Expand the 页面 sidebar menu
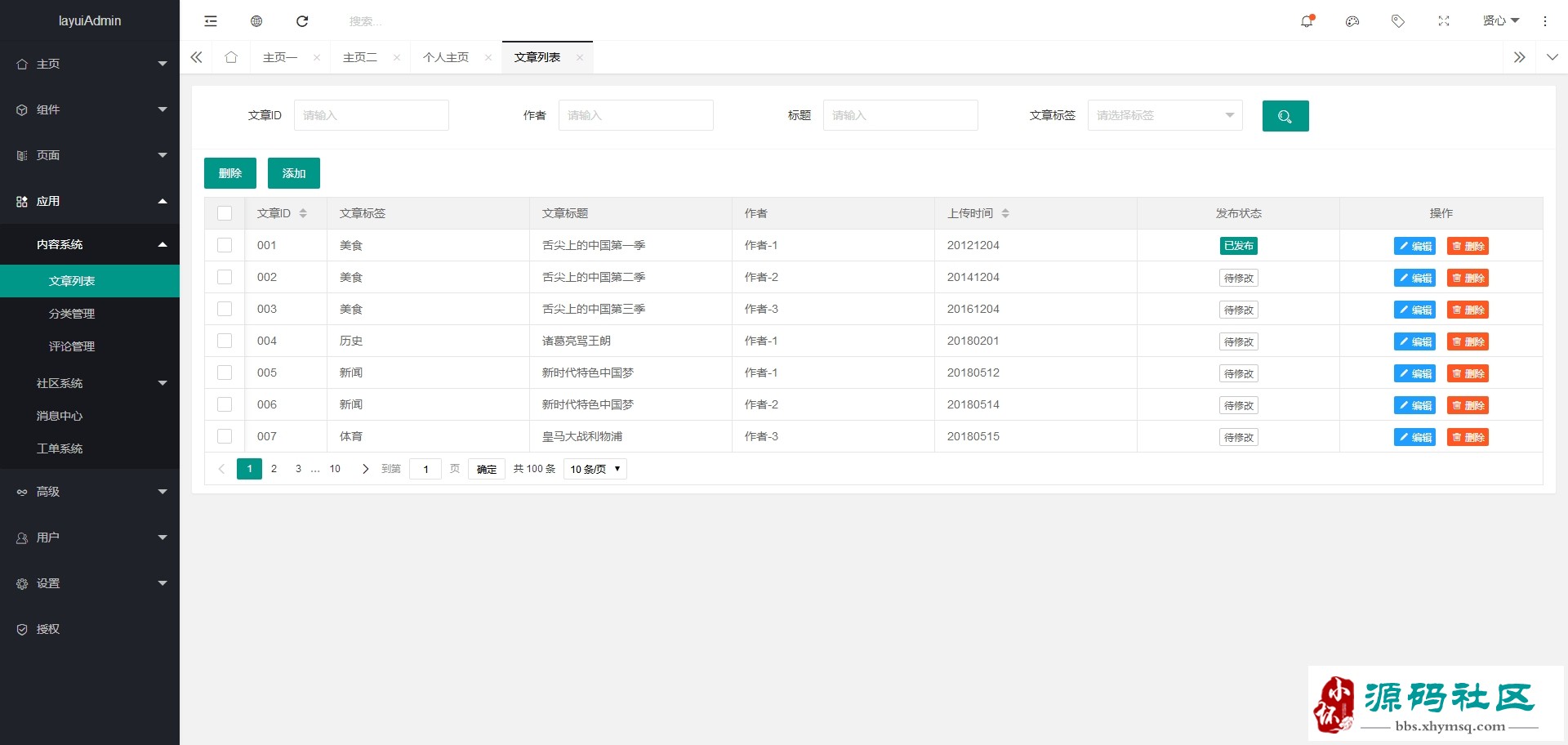Image resolution: width=1568 pixels, height=745 pixels. [90, 155]
